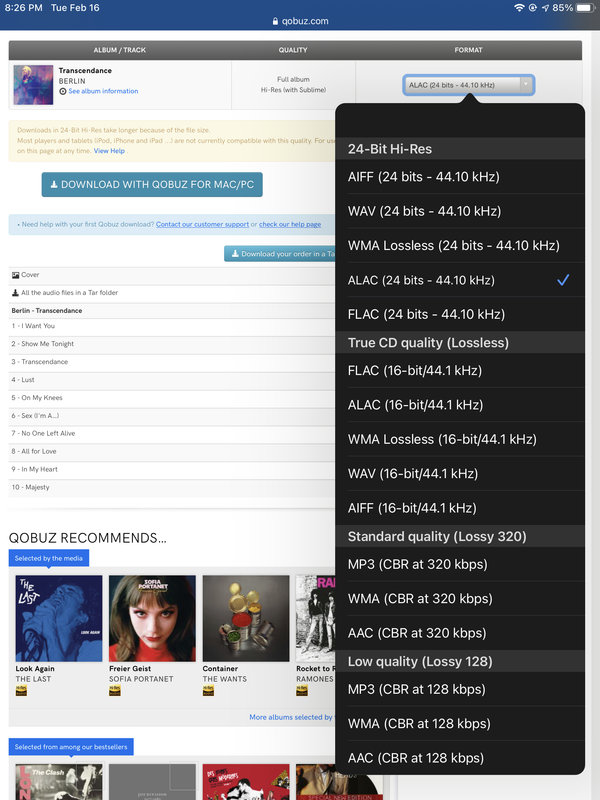The width and height of the screenshot is (600, 800).
Task: Choose WAV (24 bits - 44.10 kHz)
Action: point(460,211)
